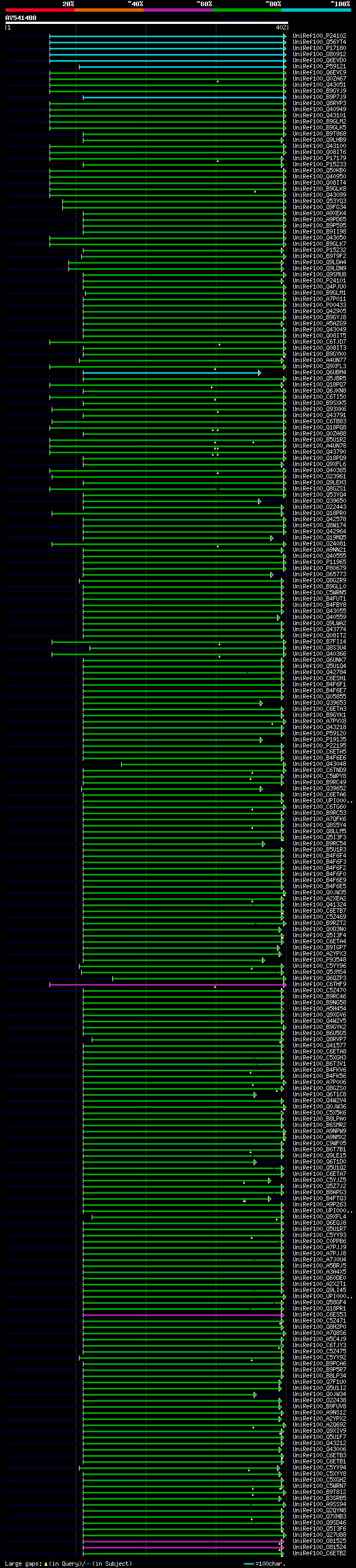Select UniRef100_P59121 in the hit list
356x1568 pixels.
click(319, 66)
